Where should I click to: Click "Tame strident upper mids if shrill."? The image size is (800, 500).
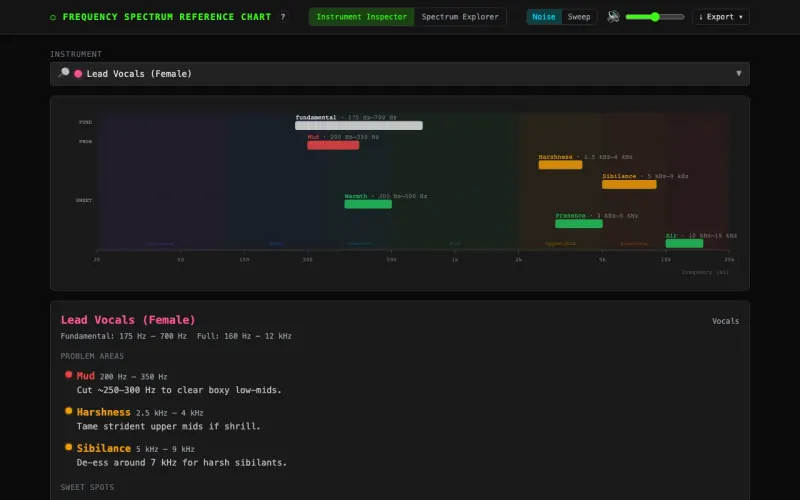[168, 426]
